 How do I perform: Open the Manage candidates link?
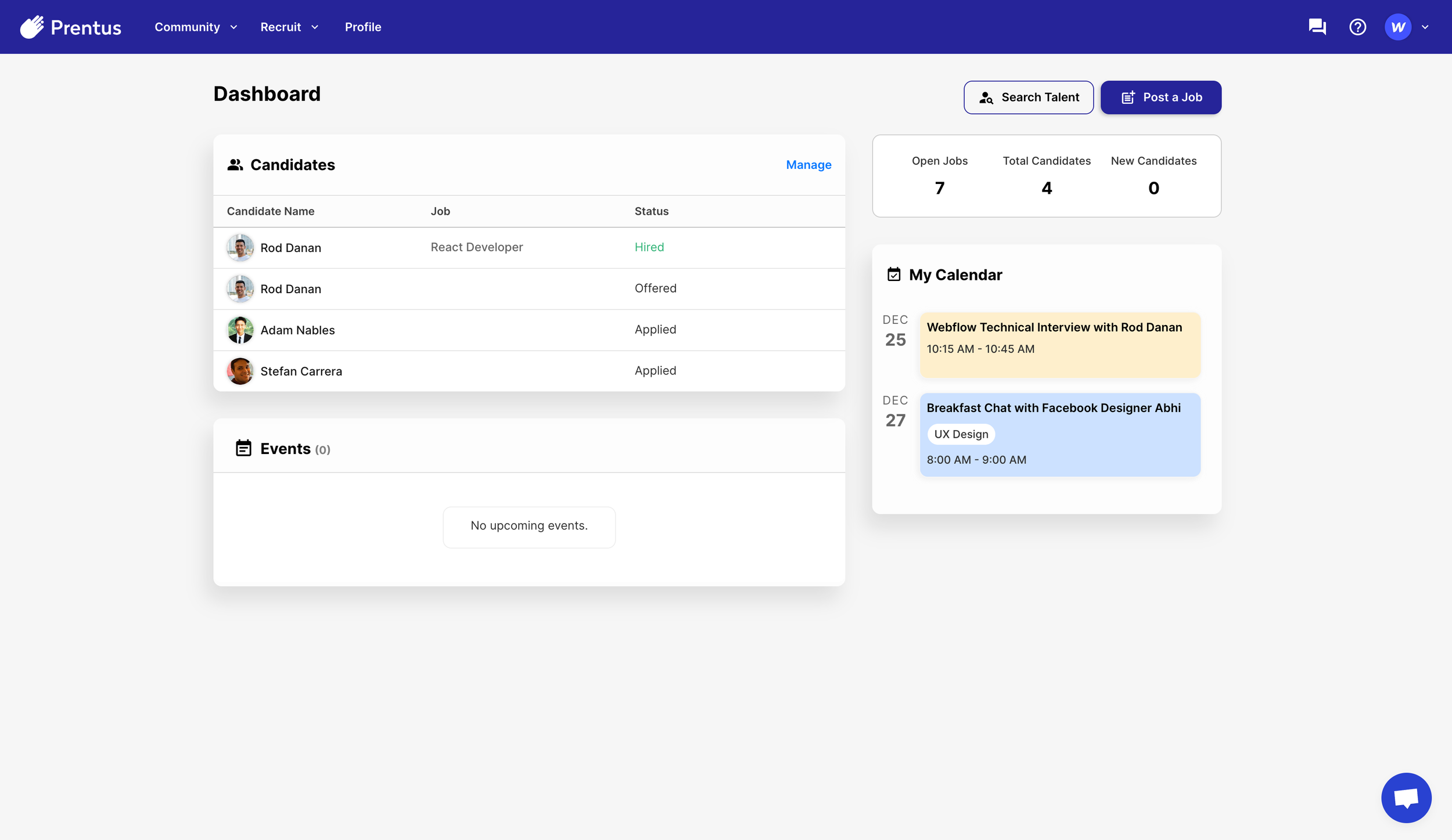808,165
